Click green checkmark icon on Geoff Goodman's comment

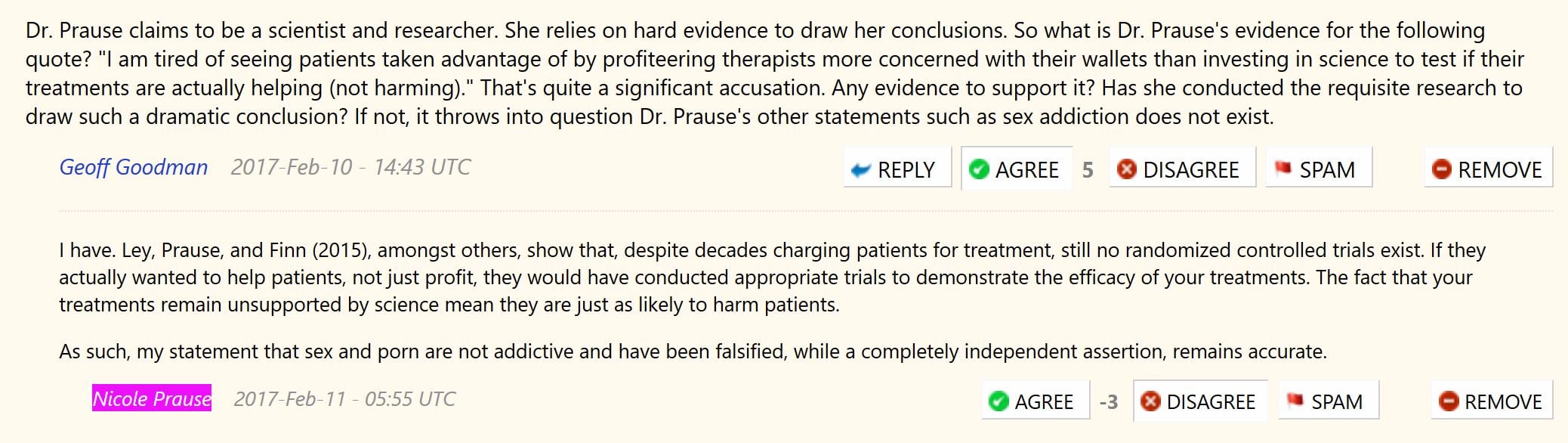coord(979,169)
